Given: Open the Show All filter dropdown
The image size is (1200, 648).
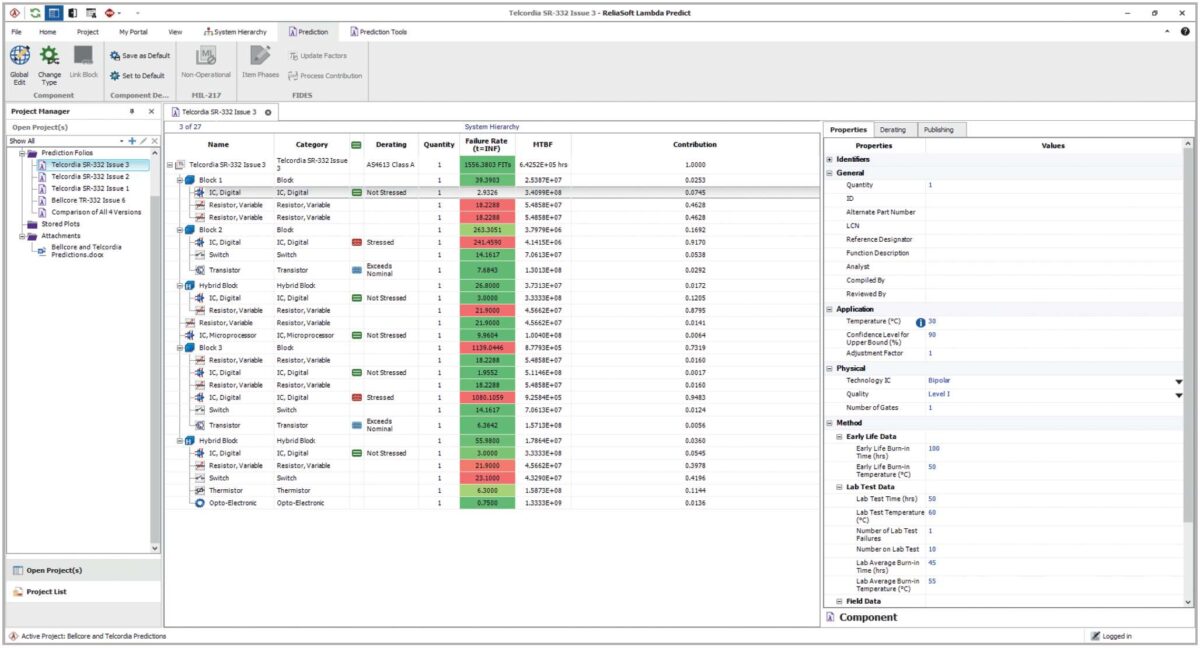Looking at the screenshot, I should 122,141.
